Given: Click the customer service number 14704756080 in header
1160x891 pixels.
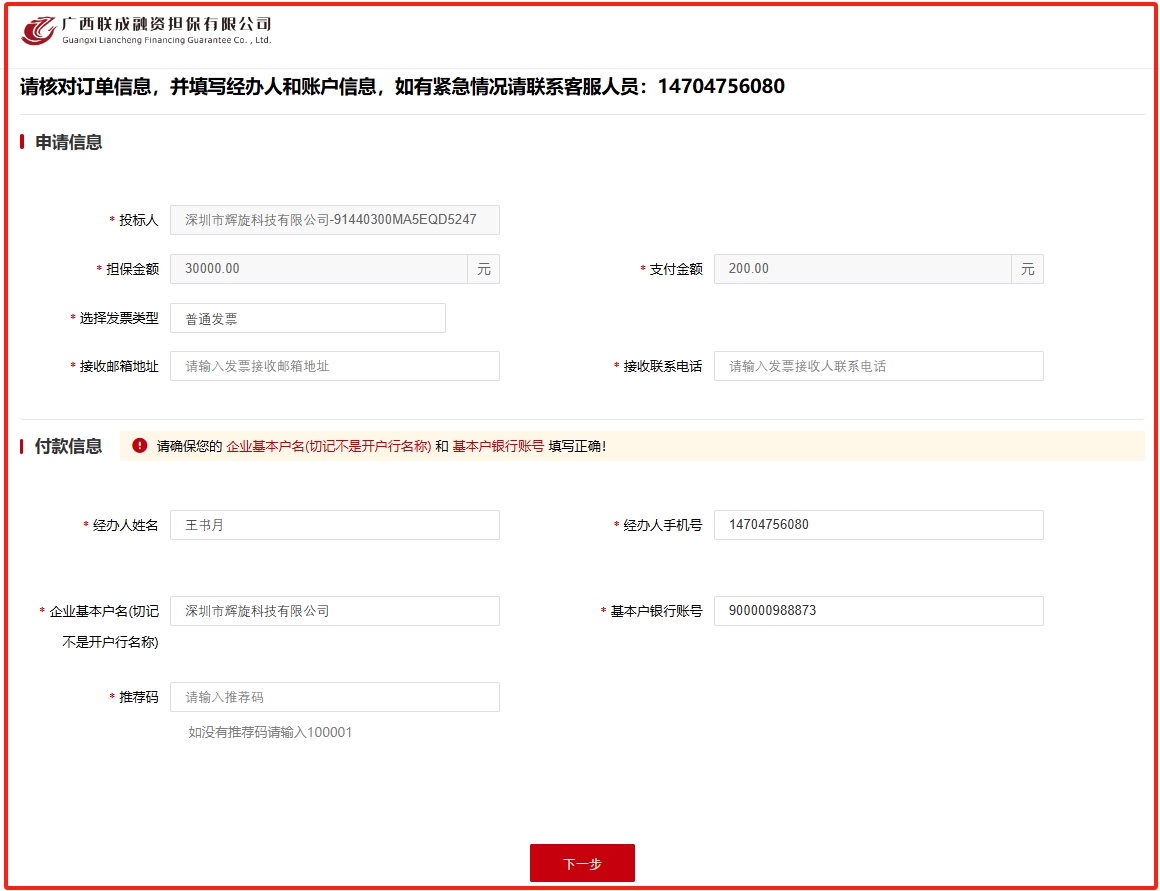Looking at the screenshot, I should tap(721, 87).
